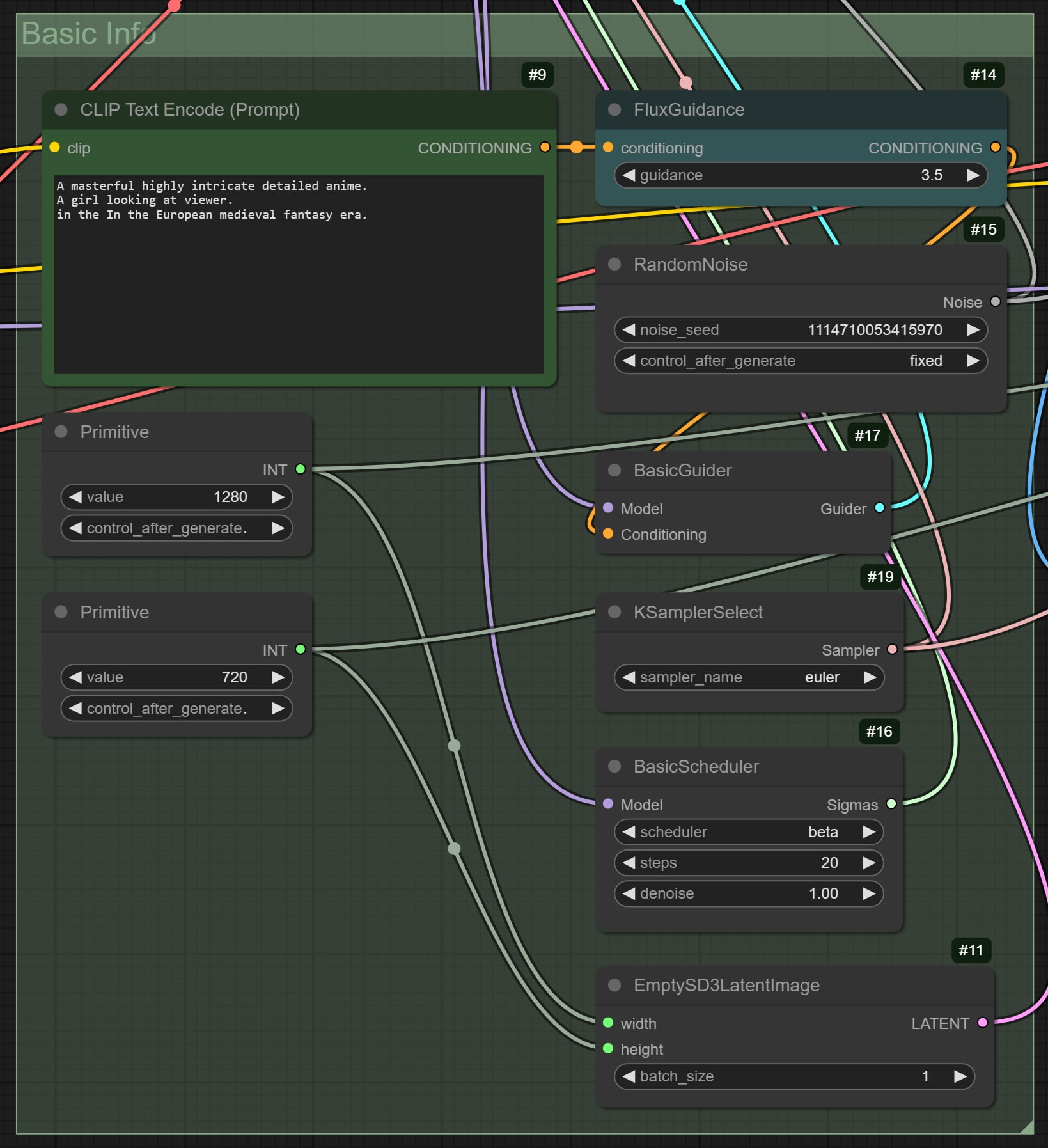Open the sampler_name euler dropdown
The image size is (1048, 1148).
click(x=749, y=677)
